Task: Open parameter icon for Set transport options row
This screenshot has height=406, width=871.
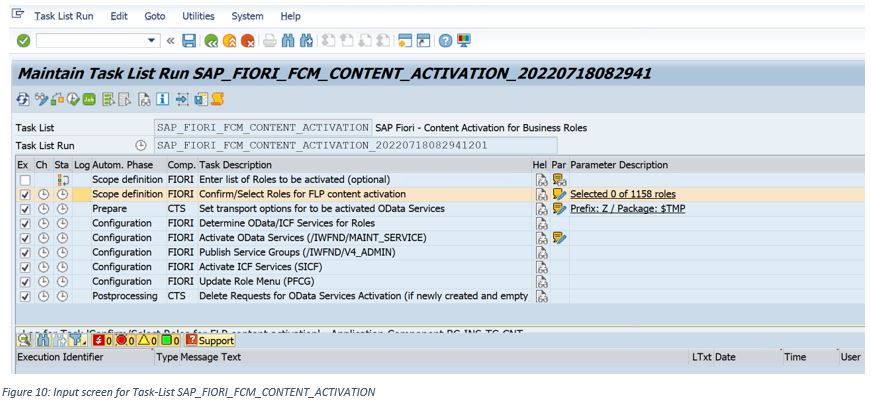Action: pos(559,209)
